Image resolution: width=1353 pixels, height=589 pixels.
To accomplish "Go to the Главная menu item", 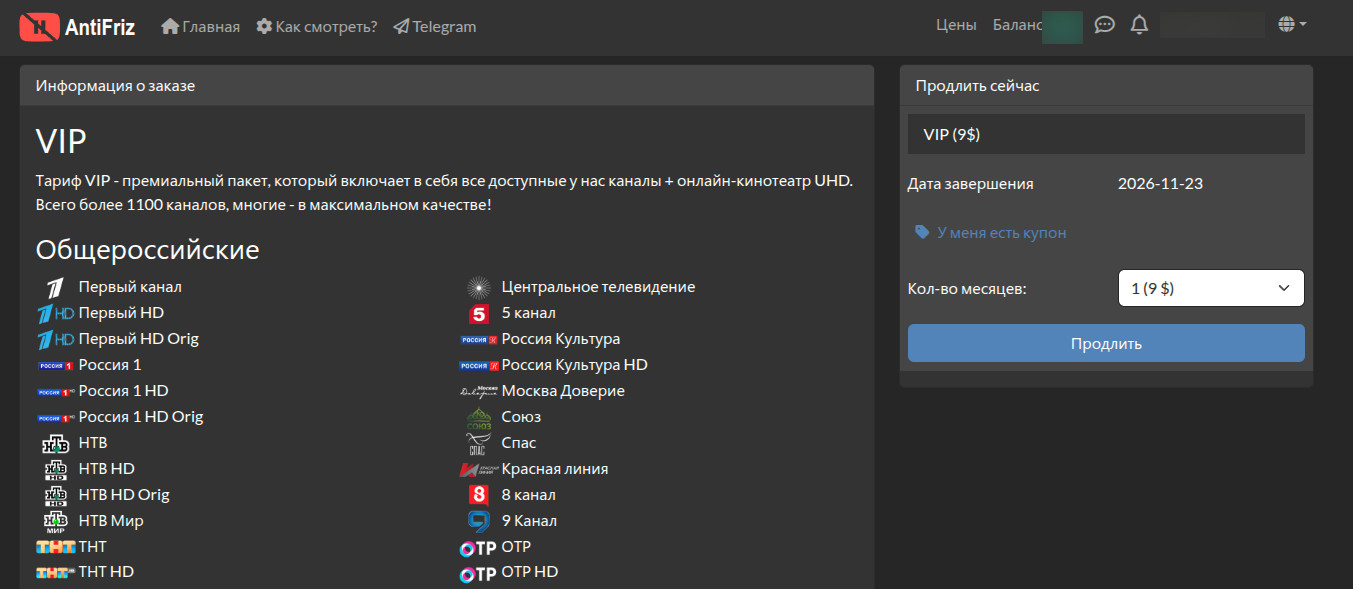I will click(x=200, y=26).
